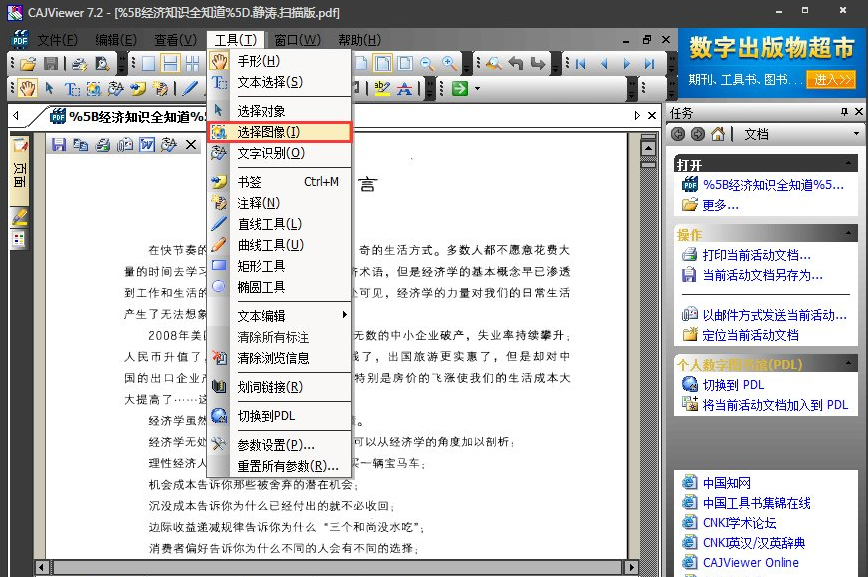The image size is (868, 577).
Task: Click the Zoom In magnifier icon
Action: [x=449, y=64]
